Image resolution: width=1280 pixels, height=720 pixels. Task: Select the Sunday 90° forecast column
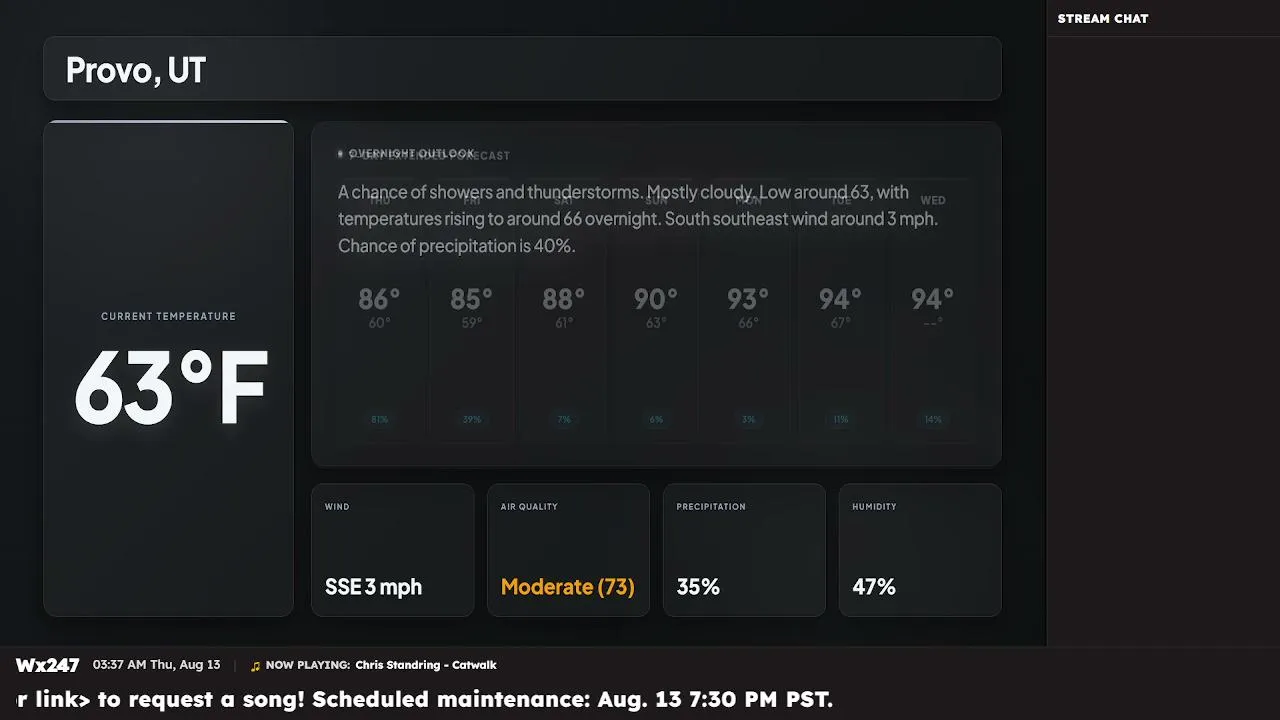[656, 314]
